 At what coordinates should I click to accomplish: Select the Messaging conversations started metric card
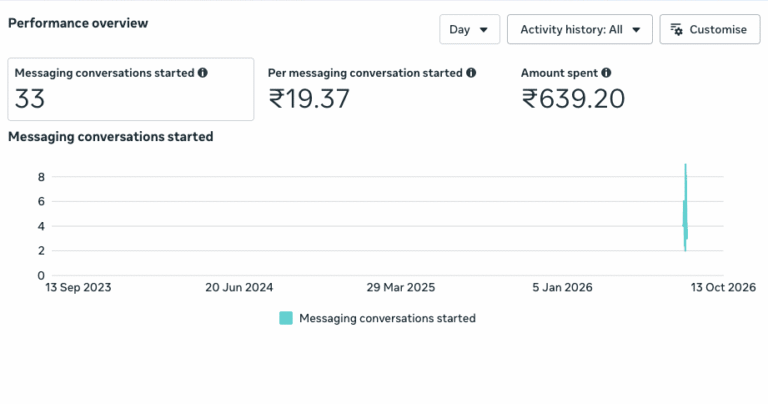point(131,89)
